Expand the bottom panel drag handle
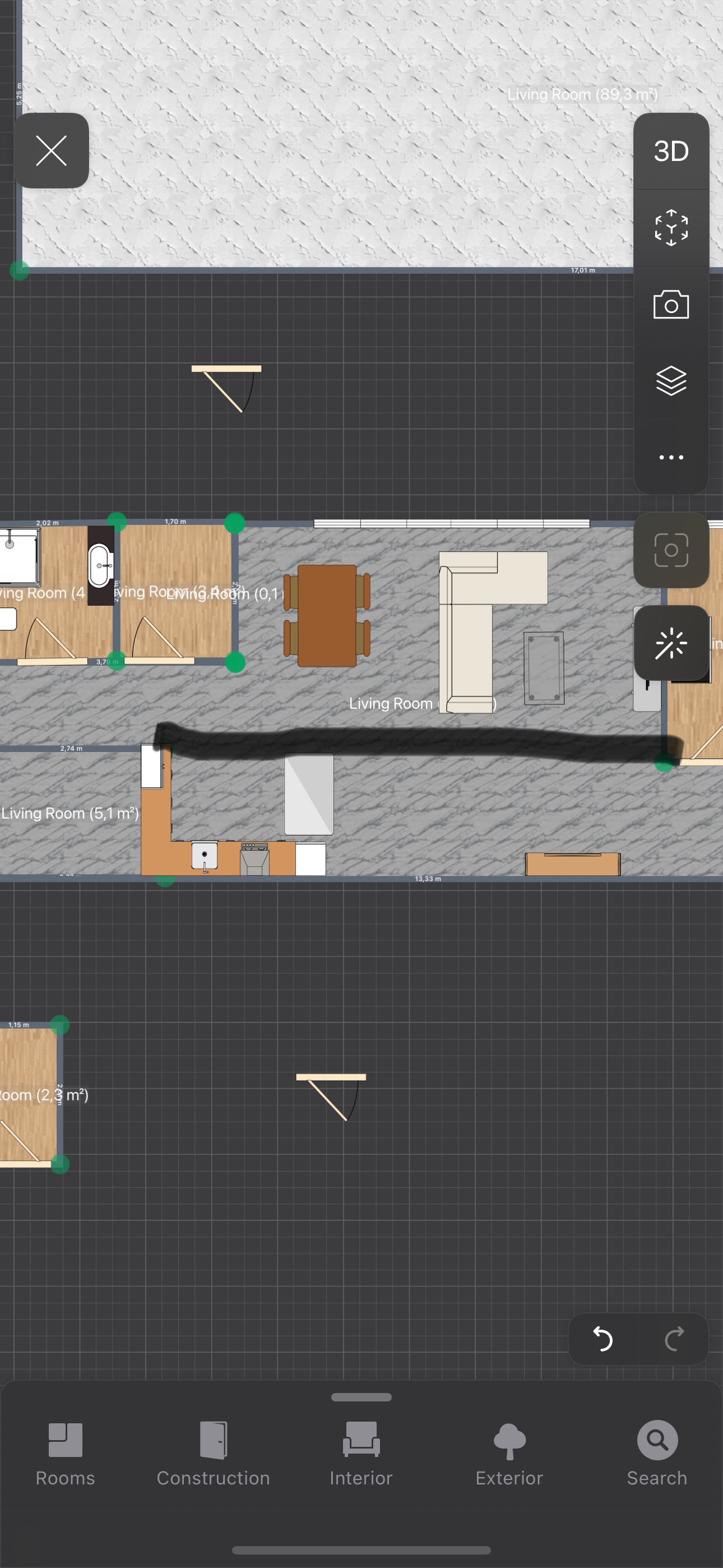Image resolution: width=723 pixels, height=1568 pixels. [x=361, y=1397]
